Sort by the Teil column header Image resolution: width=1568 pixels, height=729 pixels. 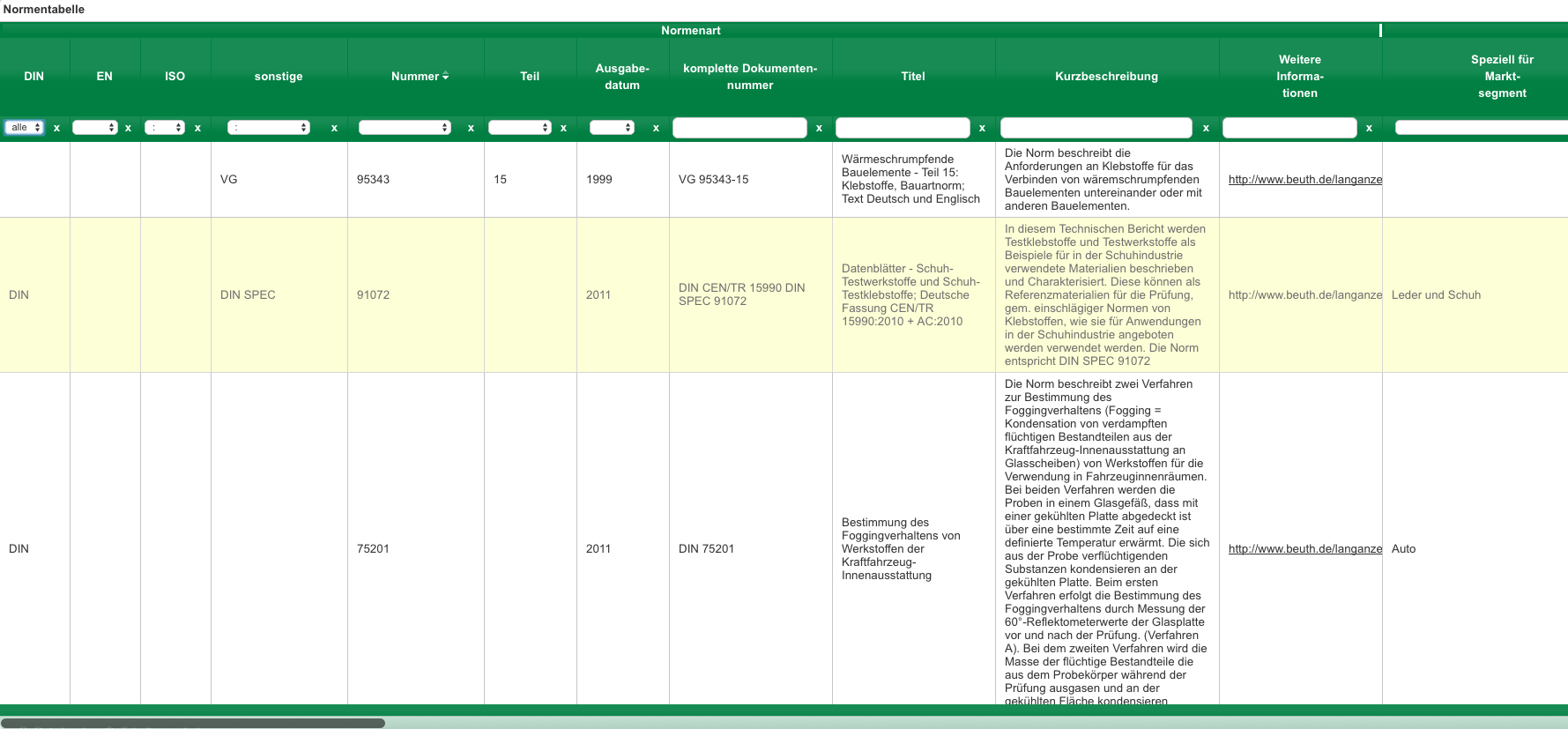530,77
